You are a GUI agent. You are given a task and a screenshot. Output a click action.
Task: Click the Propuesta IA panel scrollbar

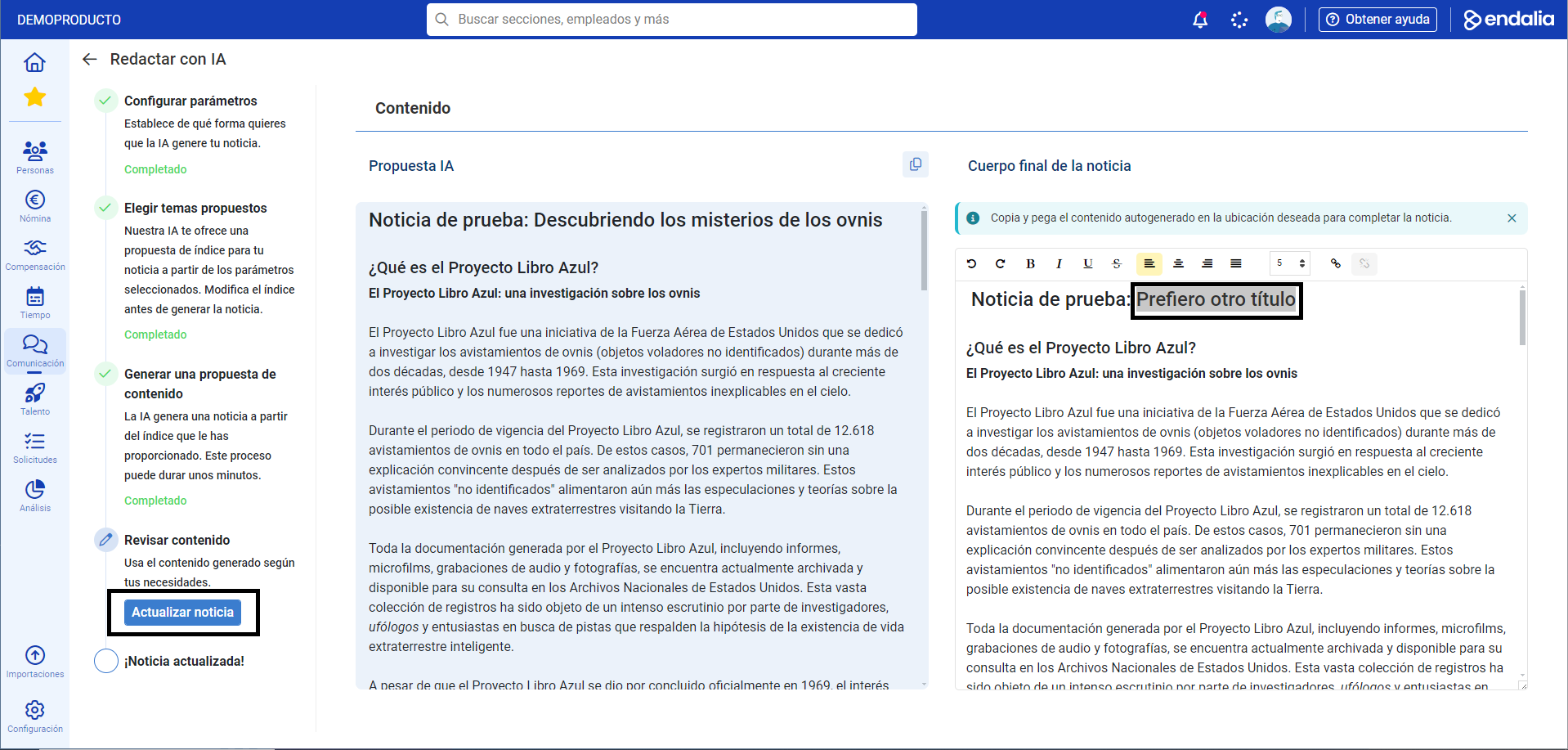tap(924, 249)
